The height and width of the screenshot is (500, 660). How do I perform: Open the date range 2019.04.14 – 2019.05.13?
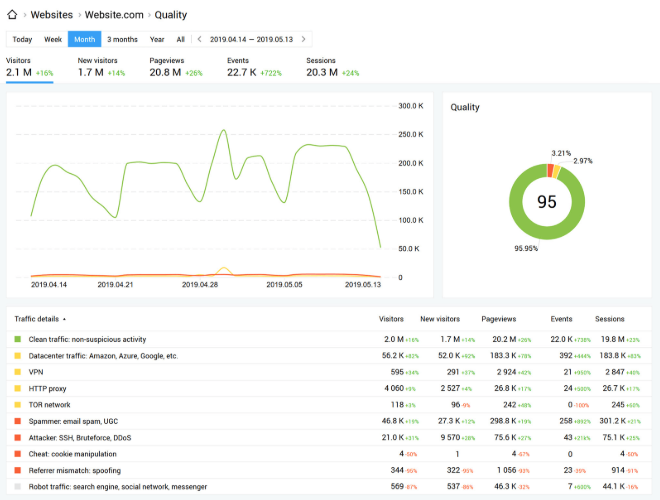[x=251, y=39]
